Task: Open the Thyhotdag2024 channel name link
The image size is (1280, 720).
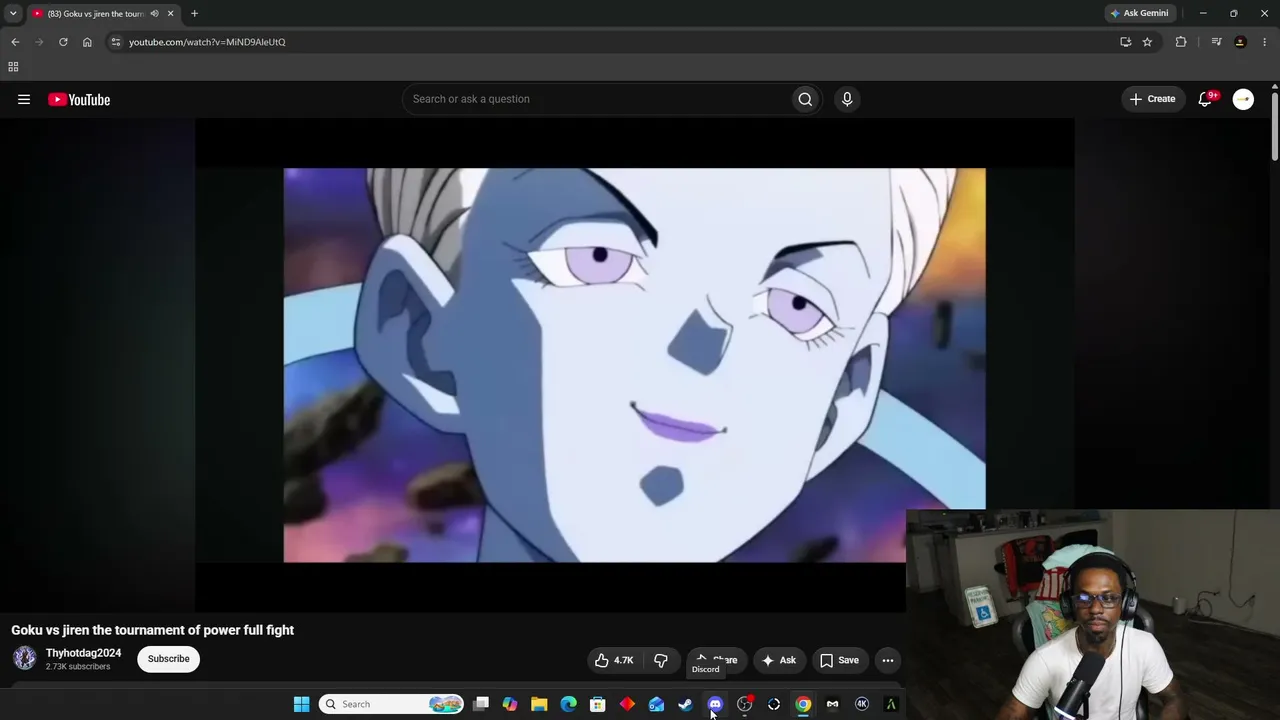Action: [x=83, y=653]
